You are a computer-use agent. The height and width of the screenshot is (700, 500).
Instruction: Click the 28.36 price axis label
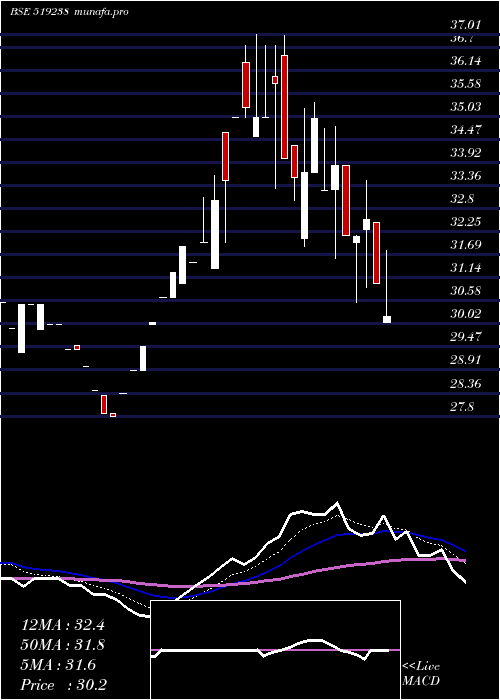(466, 383)
